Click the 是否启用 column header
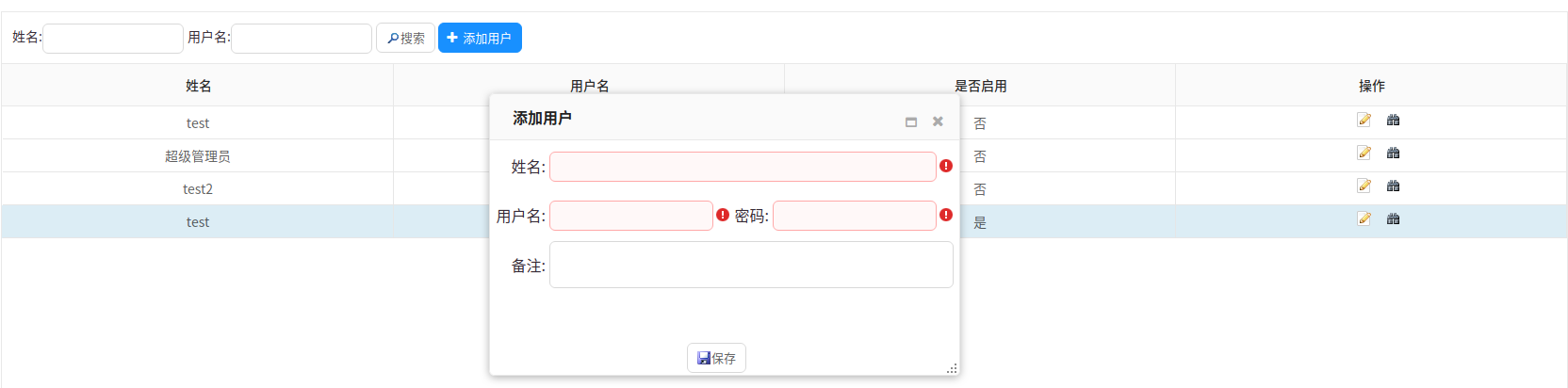The width and height of the screenshot is (1568, 388). click(980, 86)
